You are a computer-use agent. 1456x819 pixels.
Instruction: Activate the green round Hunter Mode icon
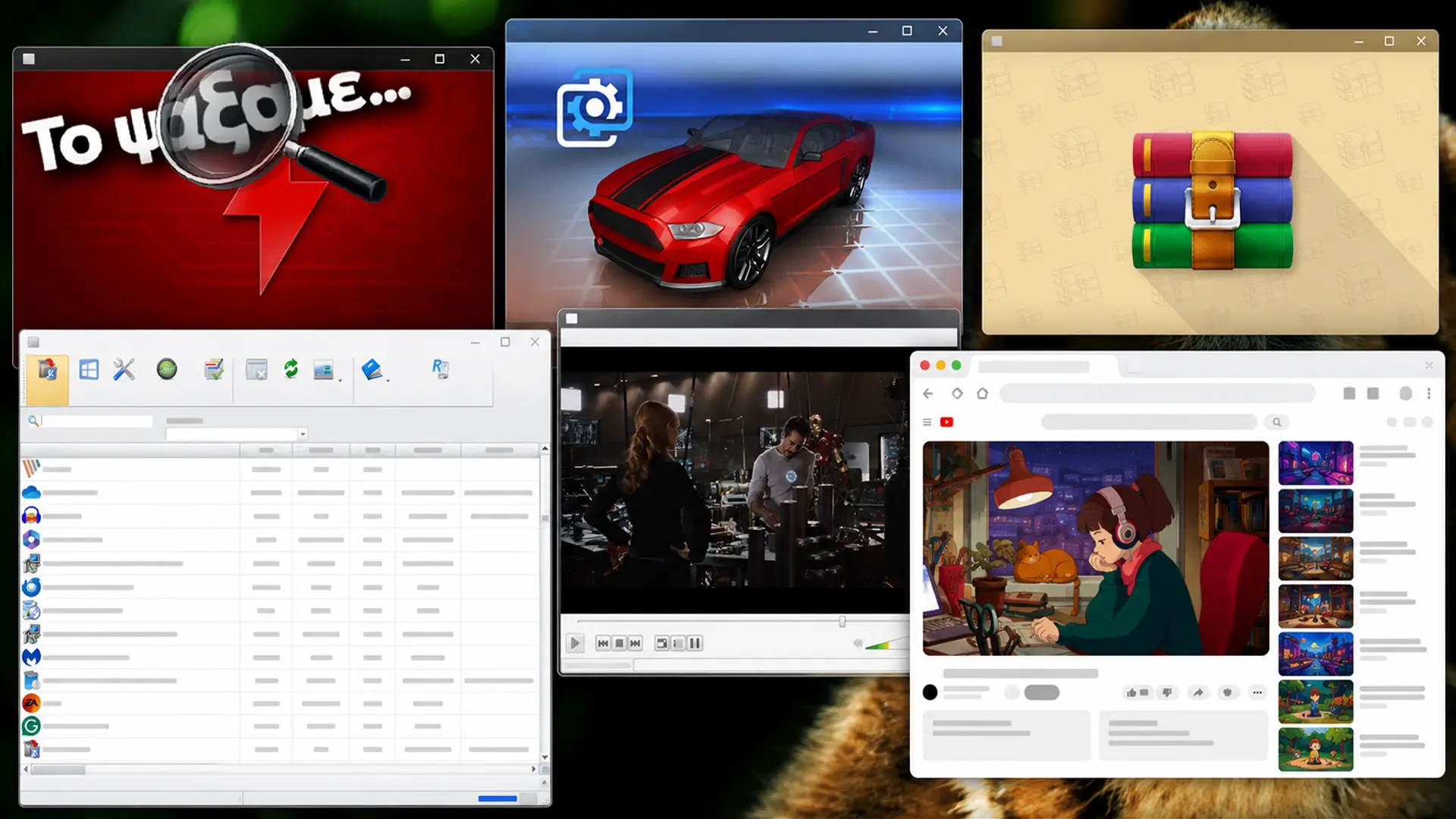(167, 369)
